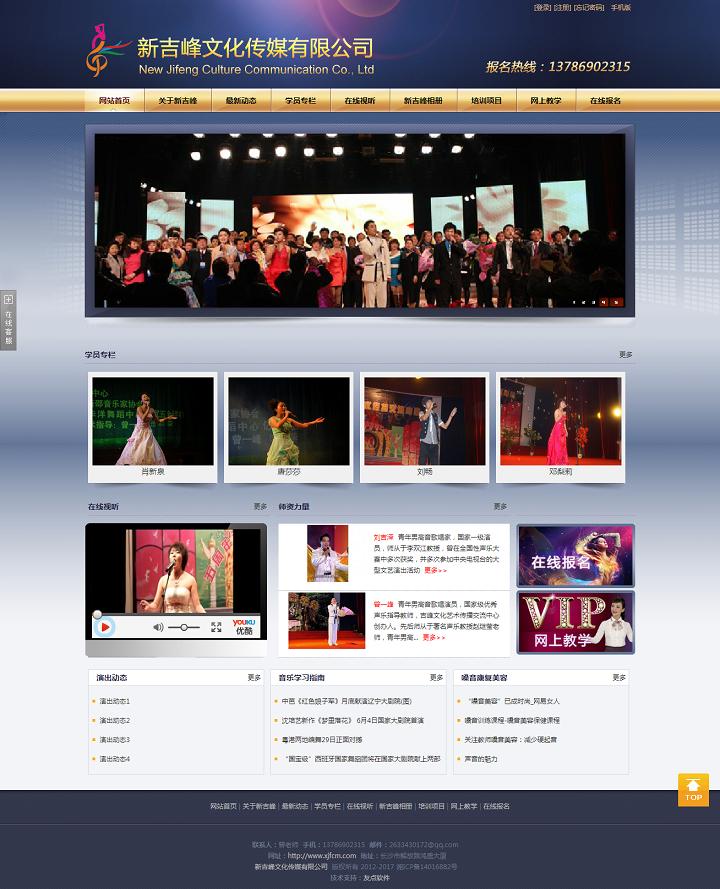Open the 关于新吉峰 navigation tab
The width and height of the screenshot is (720, 889).
[x=177, y=101]
